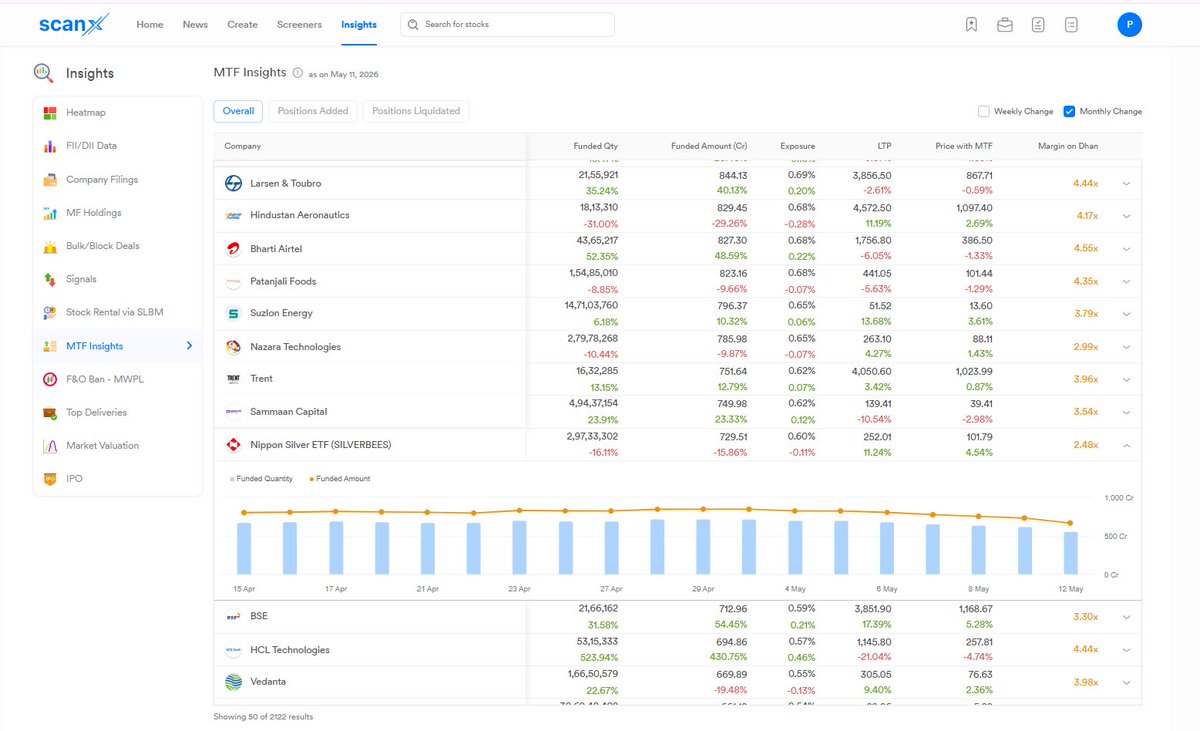Switch to the Positions Added tab

click(313, 111)
